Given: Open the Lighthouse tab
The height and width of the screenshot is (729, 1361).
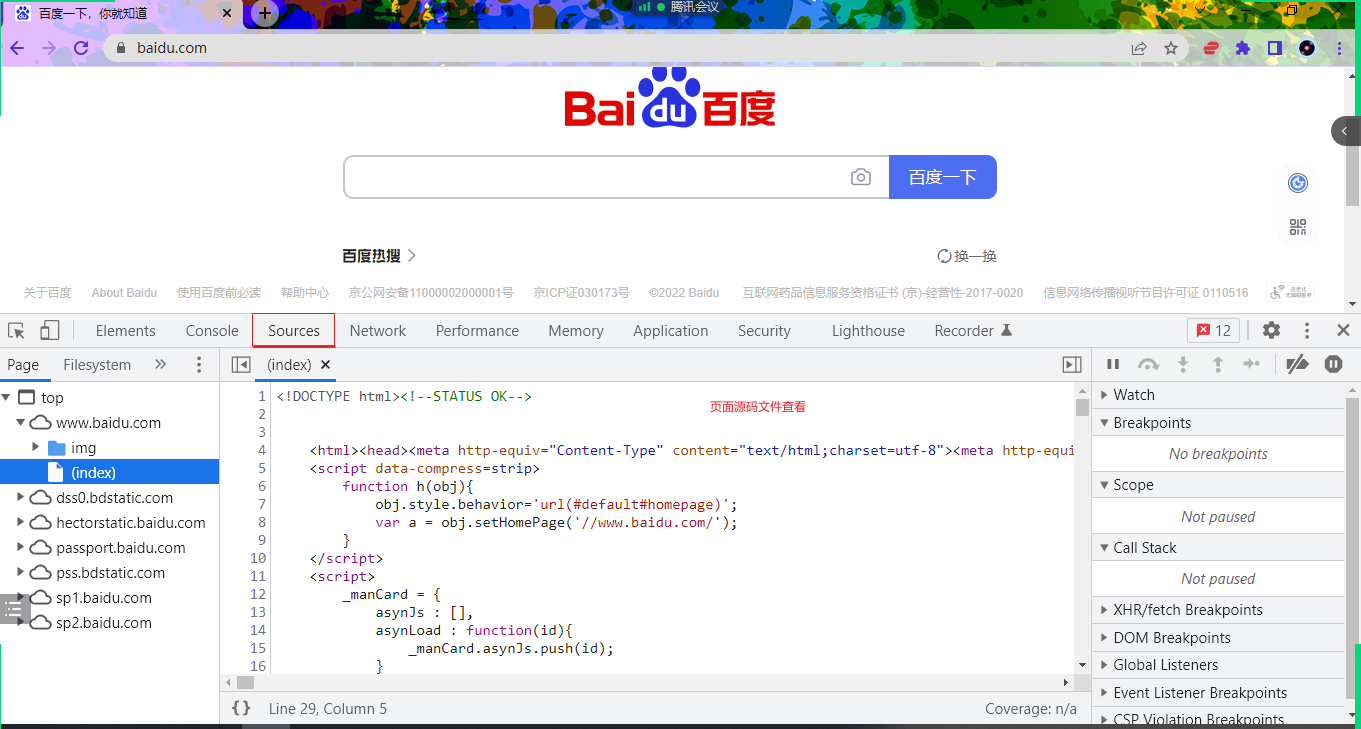Looking at the screenshot, I should 868,330.
